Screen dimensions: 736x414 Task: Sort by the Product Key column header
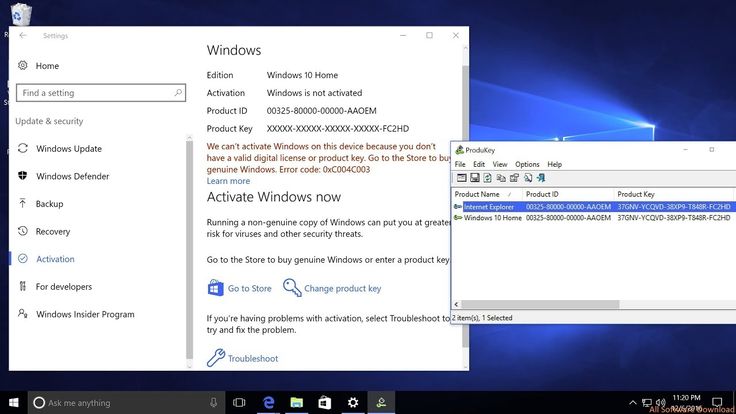(673, 194)
